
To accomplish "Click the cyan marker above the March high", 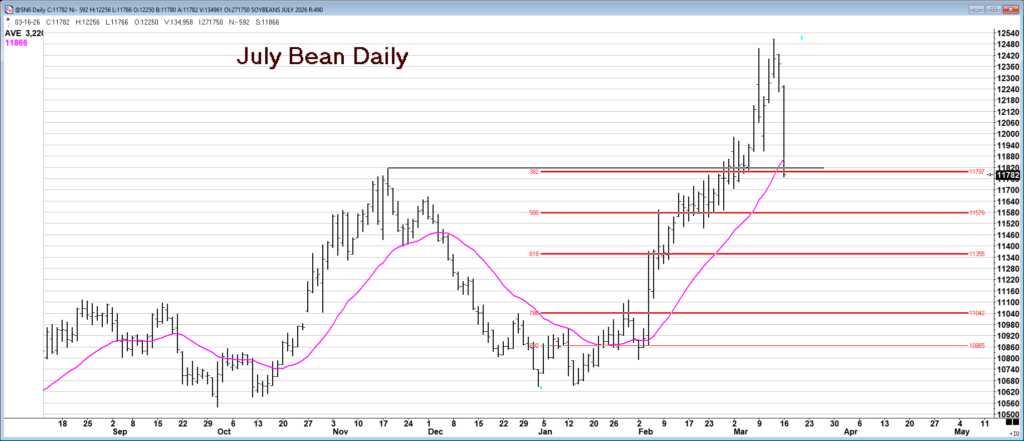I will point(801,37).
